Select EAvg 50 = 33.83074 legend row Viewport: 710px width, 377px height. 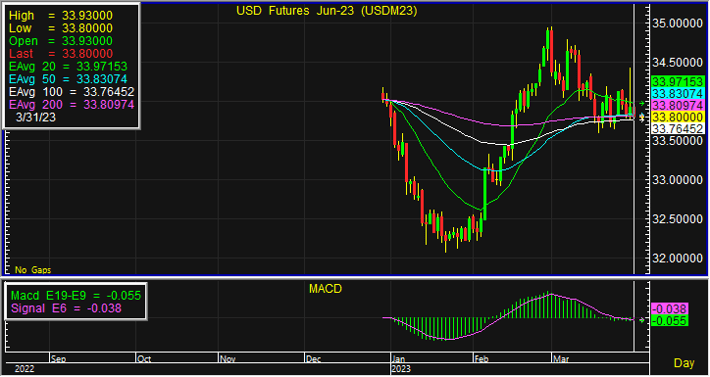tap(68, 79)
